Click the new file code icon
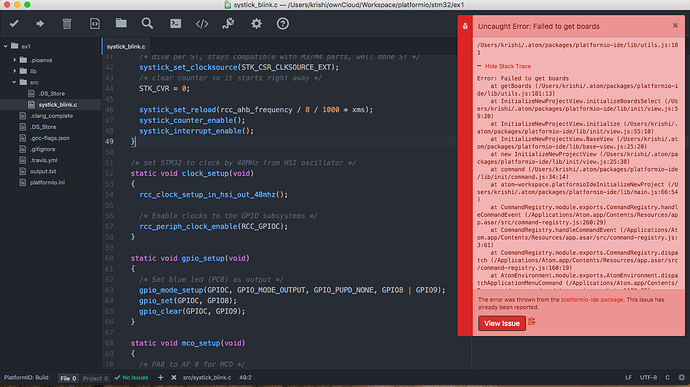 click(95, 23)
